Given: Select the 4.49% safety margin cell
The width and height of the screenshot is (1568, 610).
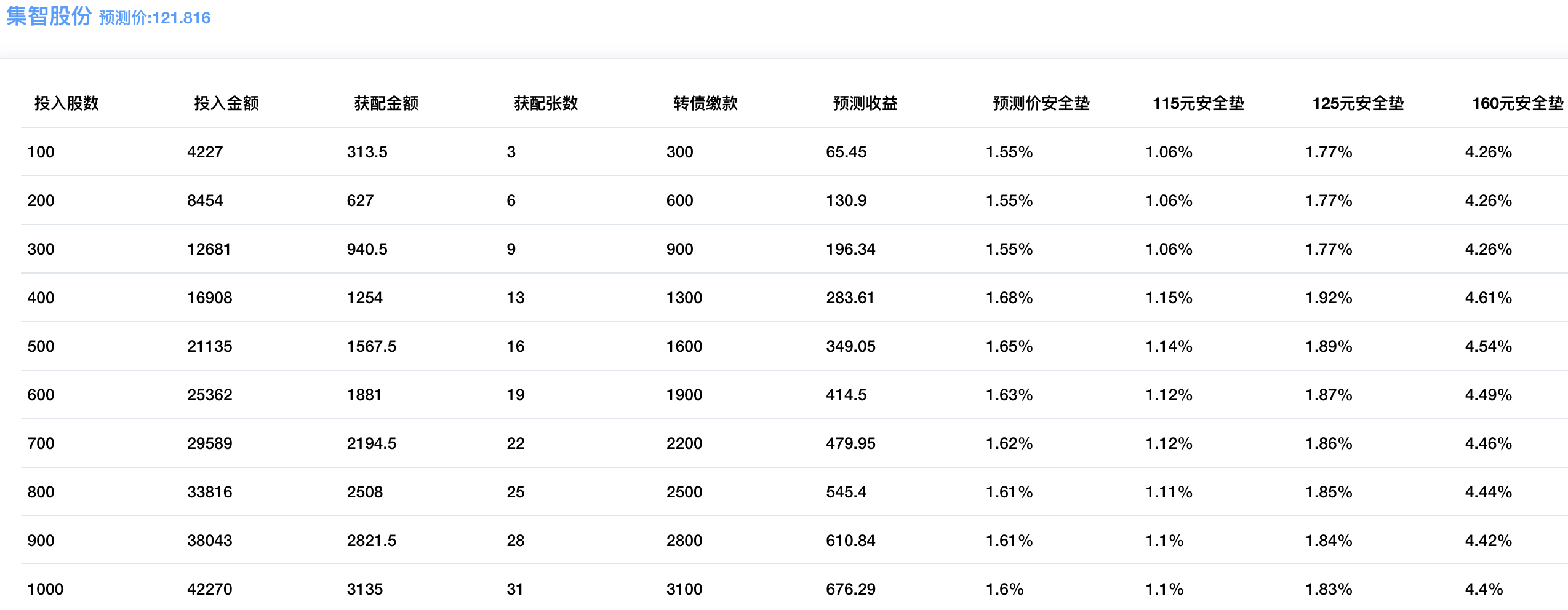Looking at the screenshot, I should pyautogui.click(x=1488, y=395).
